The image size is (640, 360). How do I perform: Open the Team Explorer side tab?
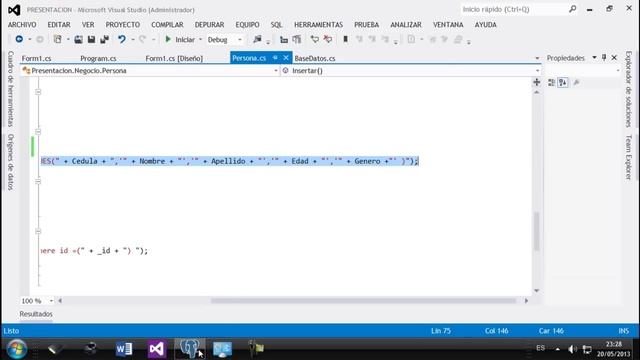click(x=629, y=157)
